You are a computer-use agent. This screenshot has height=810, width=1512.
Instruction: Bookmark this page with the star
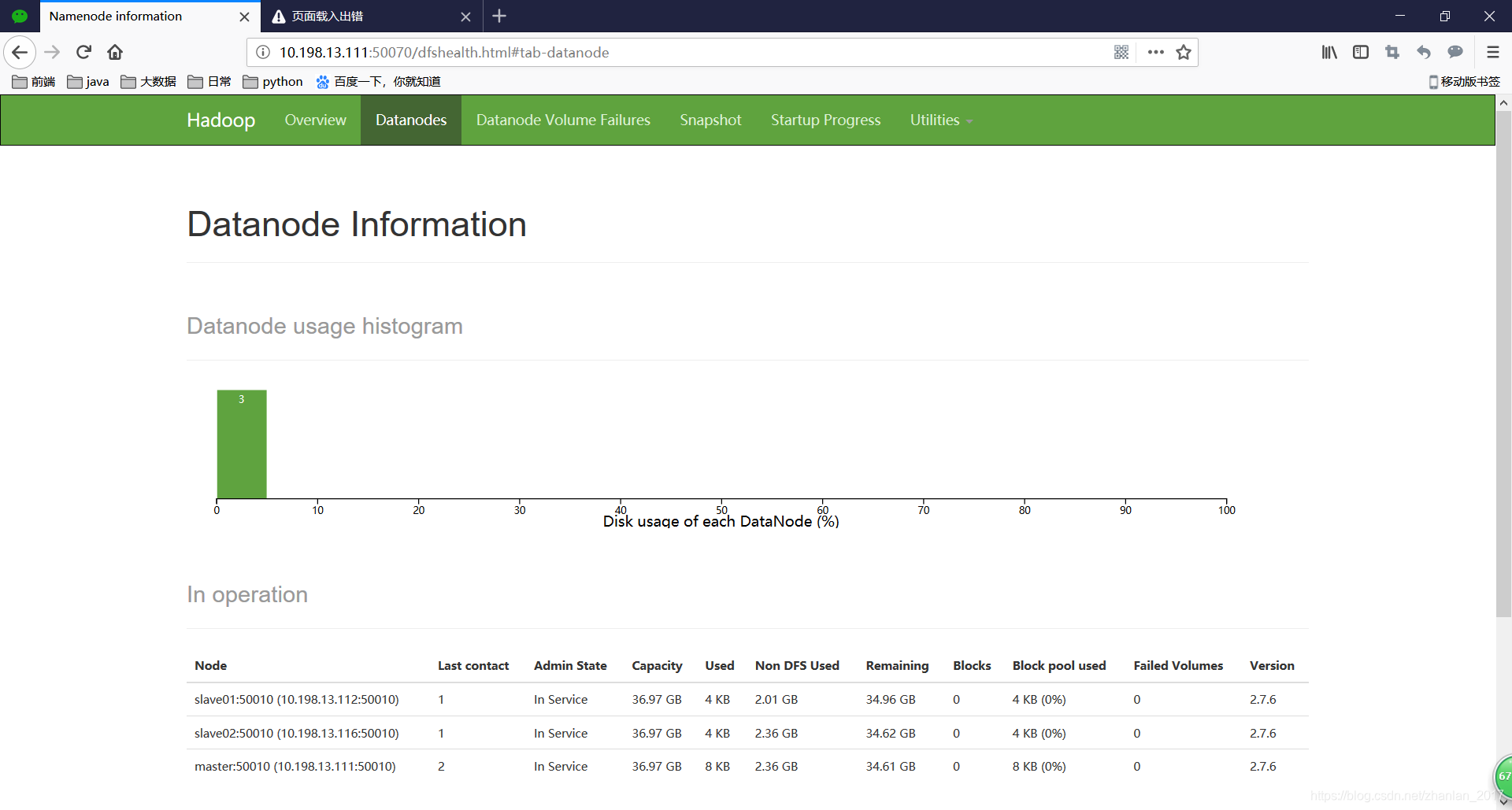(x=1184, y=53)
